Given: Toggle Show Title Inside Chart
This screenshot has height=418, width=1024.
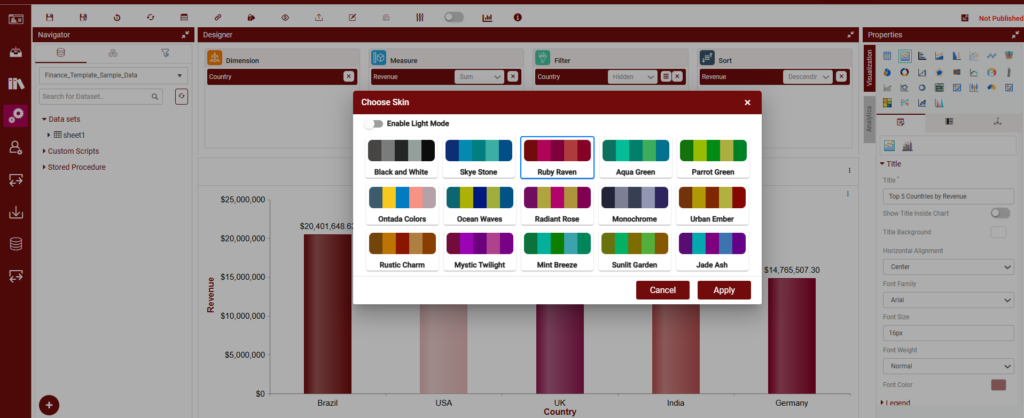Looking at the screenshot, I should [998, 213].
